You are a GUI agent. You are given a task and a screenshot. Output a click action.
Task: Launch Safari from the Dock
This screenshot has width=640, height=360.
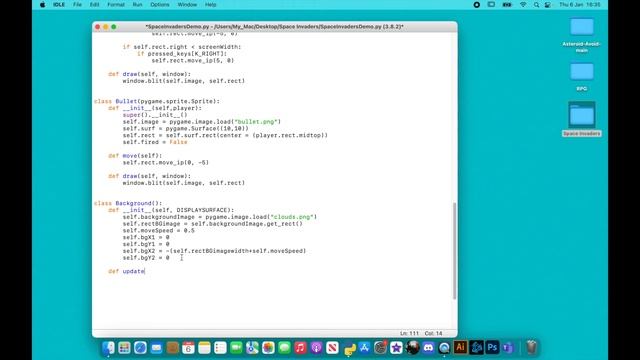pos(140,348)
